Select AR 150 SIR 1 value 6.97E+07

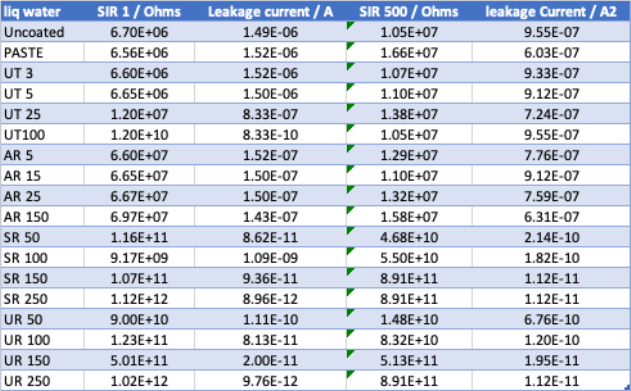139,217
